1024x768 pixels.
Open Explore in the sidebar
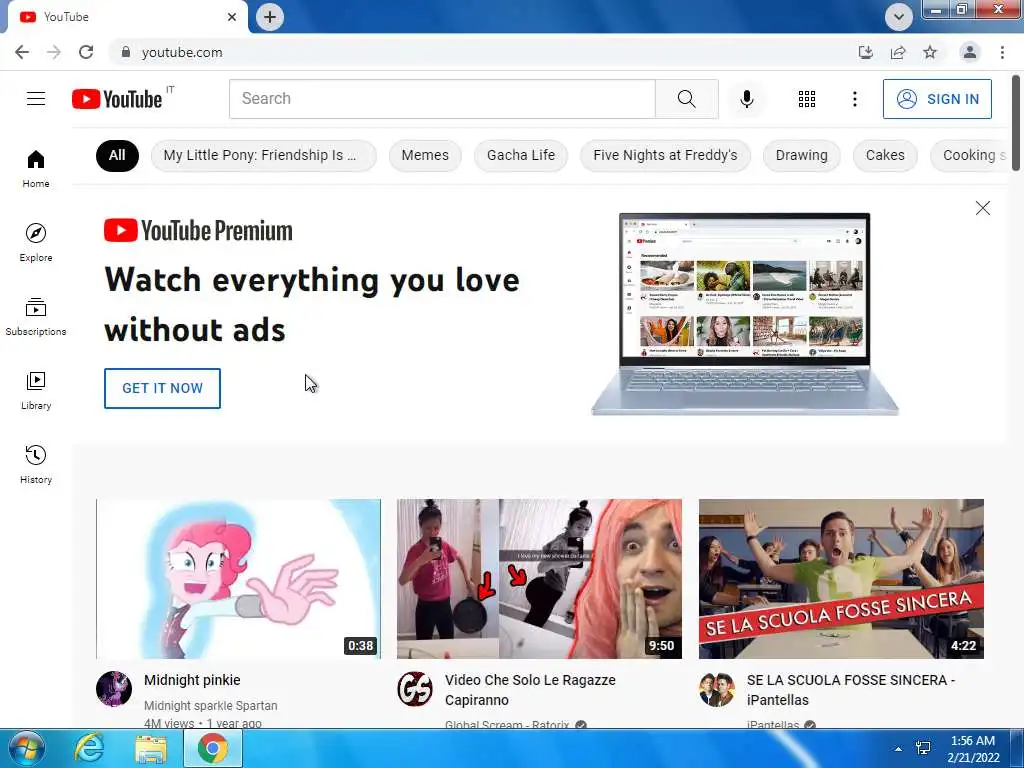point(36,242)
